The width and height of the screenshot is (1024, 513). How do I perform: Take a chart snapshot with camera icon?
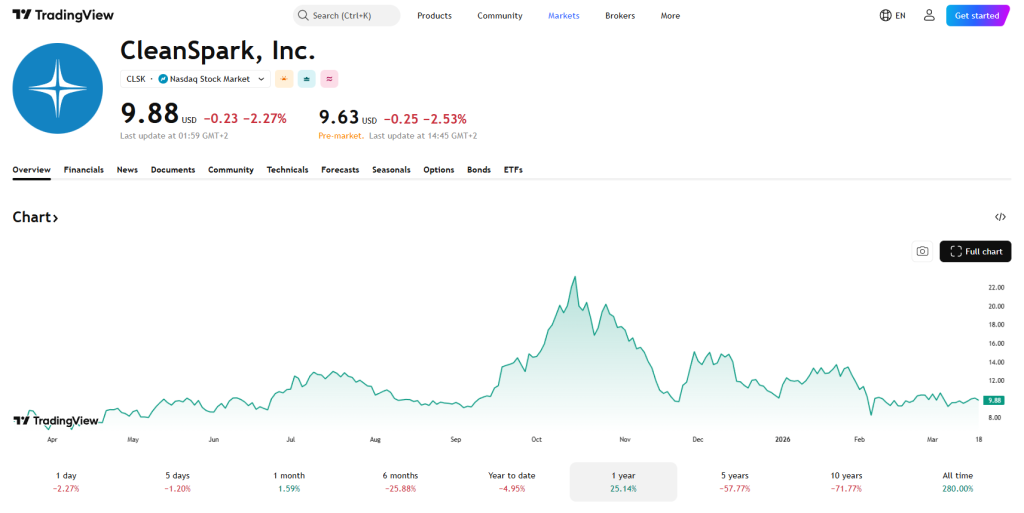point(922,251)
